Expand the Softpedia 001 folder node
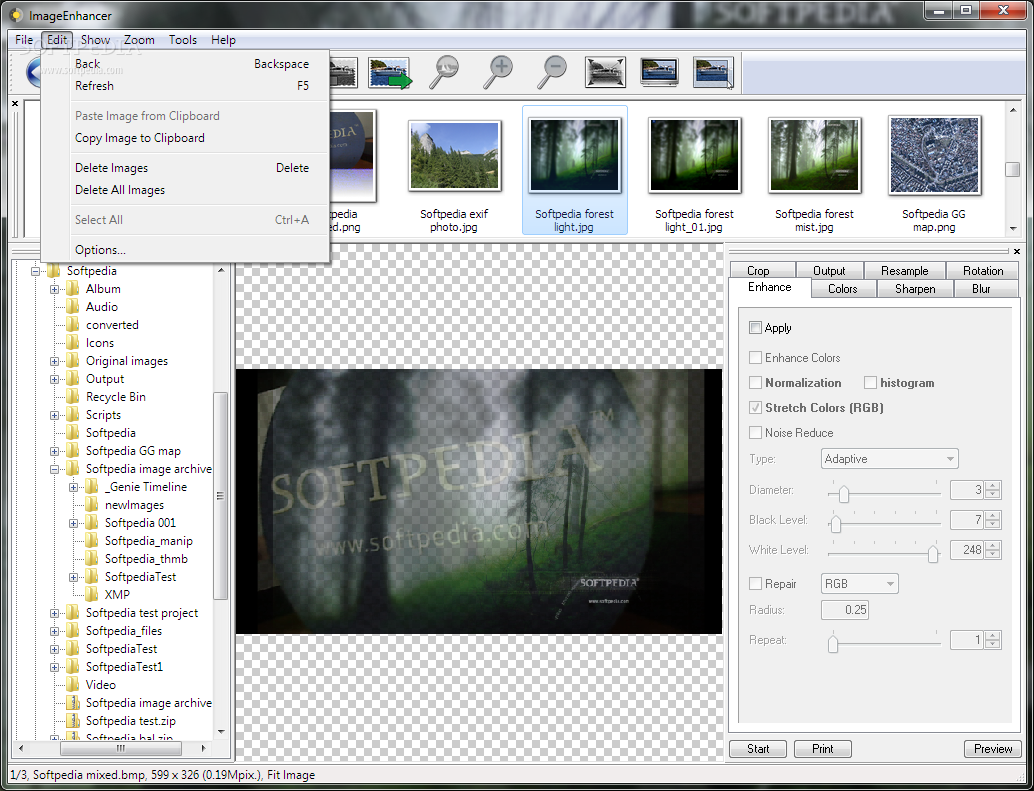Image resolution: width=1034 pixels, height=791 pixels. click(x=74, y=523)
